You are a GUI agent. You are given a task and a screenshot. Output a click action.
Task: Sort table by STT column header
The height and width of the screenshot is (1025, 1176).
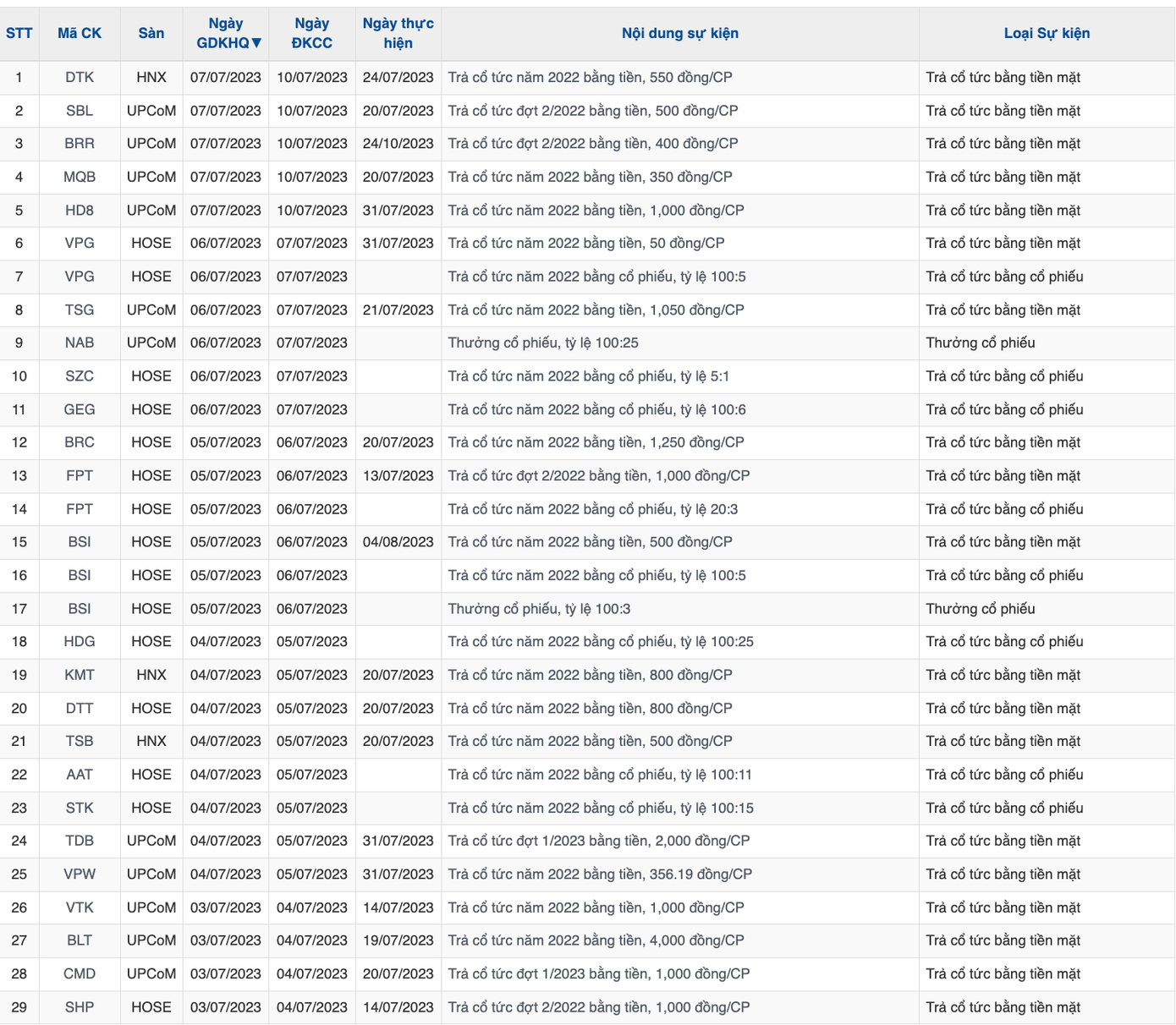[19, 34]
